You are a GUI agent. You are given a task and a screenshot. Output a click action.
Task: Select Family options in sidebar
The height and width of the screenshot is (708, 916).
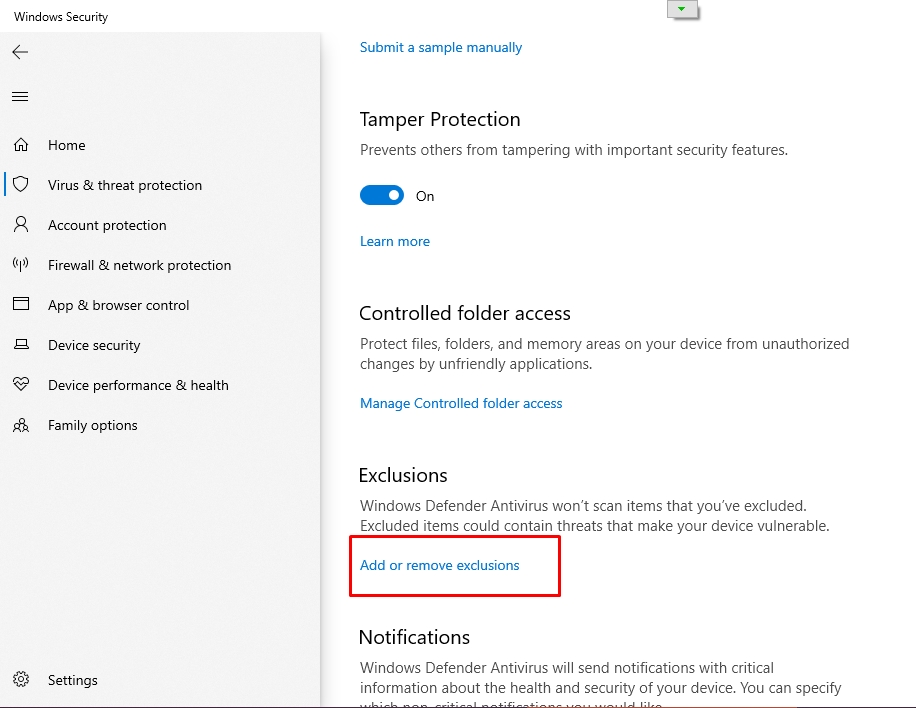click(92, 425)
